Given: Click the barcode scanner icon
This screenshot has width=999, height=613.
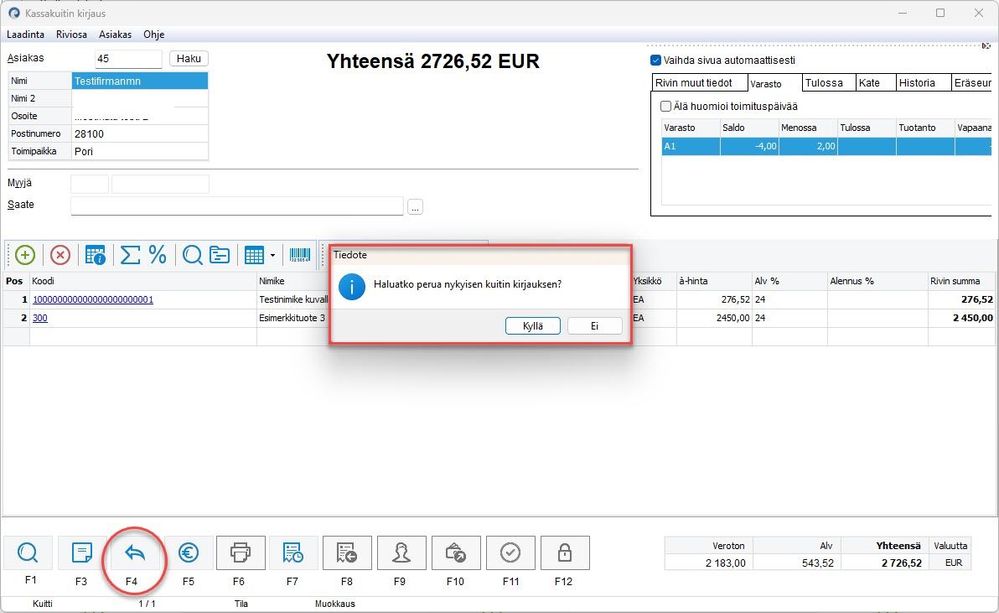Looking at the screenshot, I should point(299,256).
